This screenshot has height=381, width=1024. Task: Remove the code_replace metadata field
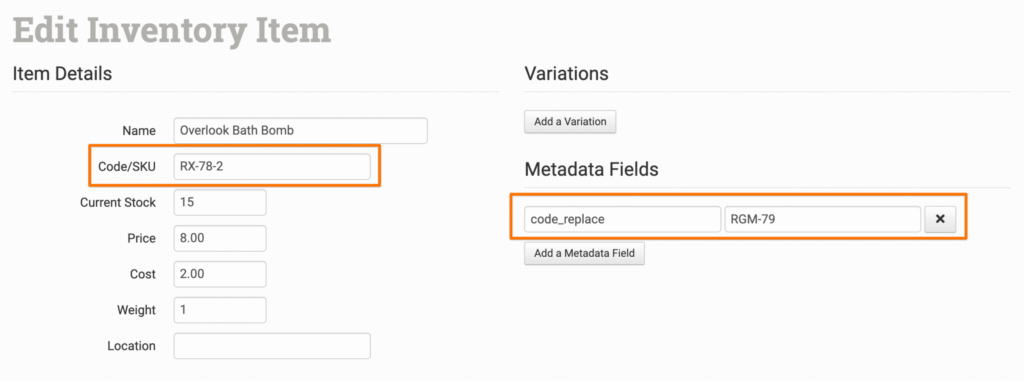tap(940, 220)
